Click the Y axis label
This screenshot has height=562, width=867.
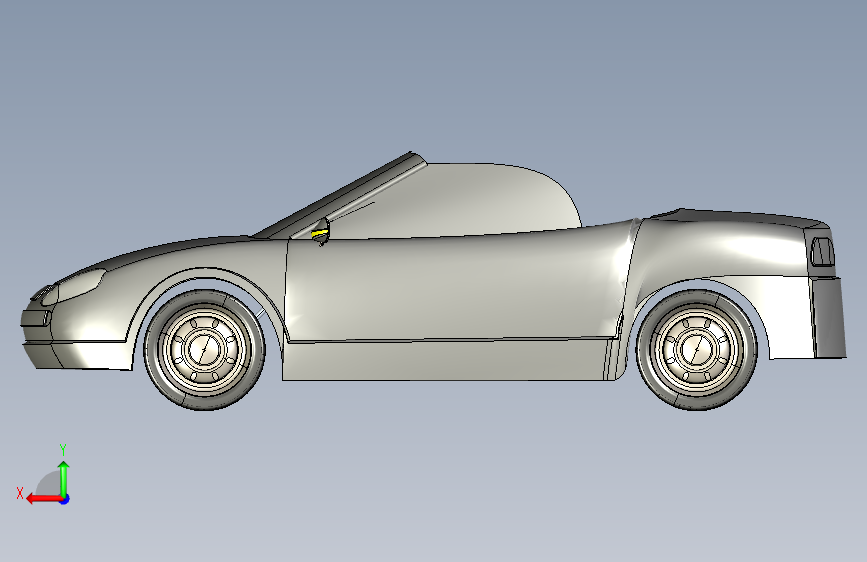point(63,449)
